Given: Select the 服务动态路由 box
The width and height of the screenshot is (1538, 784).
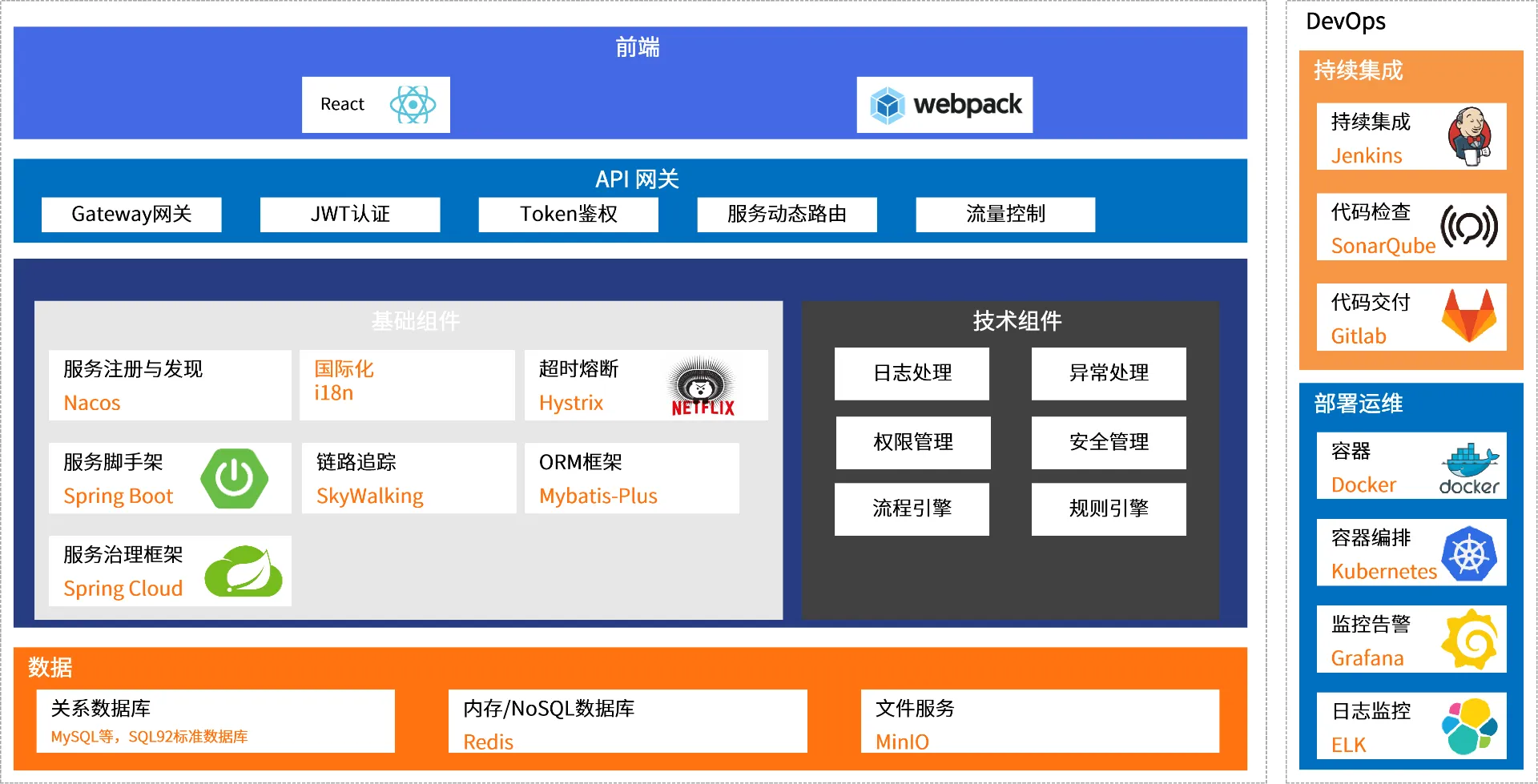Looking at the screenshot, I should pyautogui.click(x=787, y=215).
